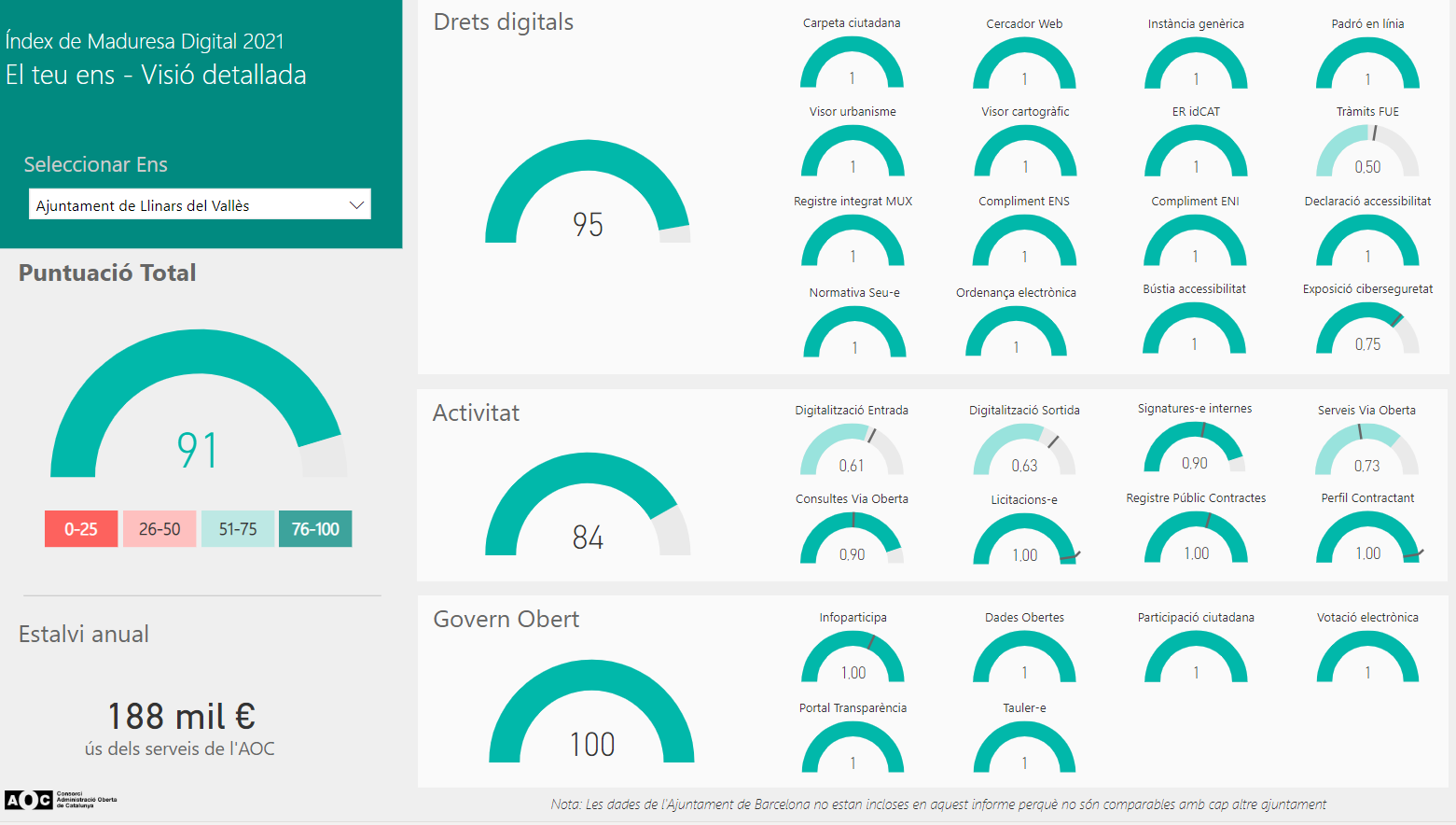
Task: Select the 76-100 legend box
Action: 315,529
